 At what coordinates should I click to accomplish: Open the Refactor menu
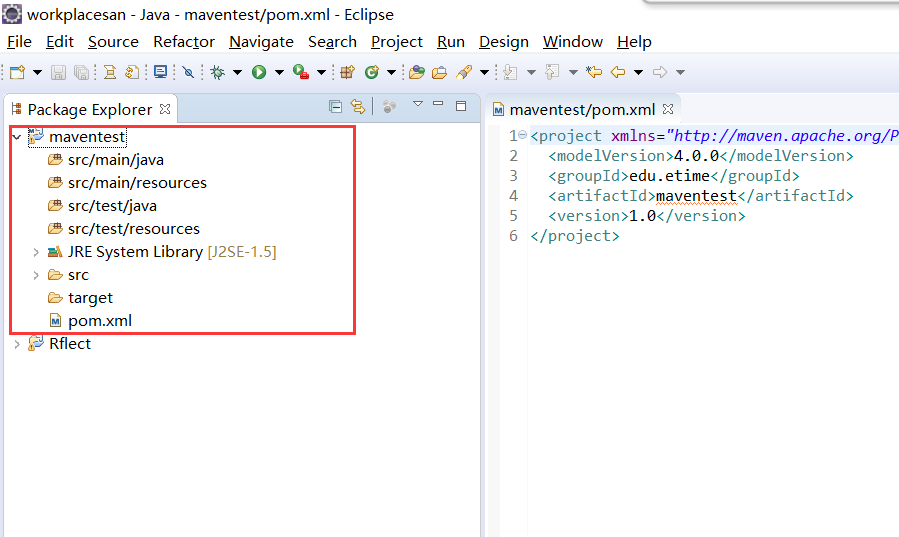(184, 42)
